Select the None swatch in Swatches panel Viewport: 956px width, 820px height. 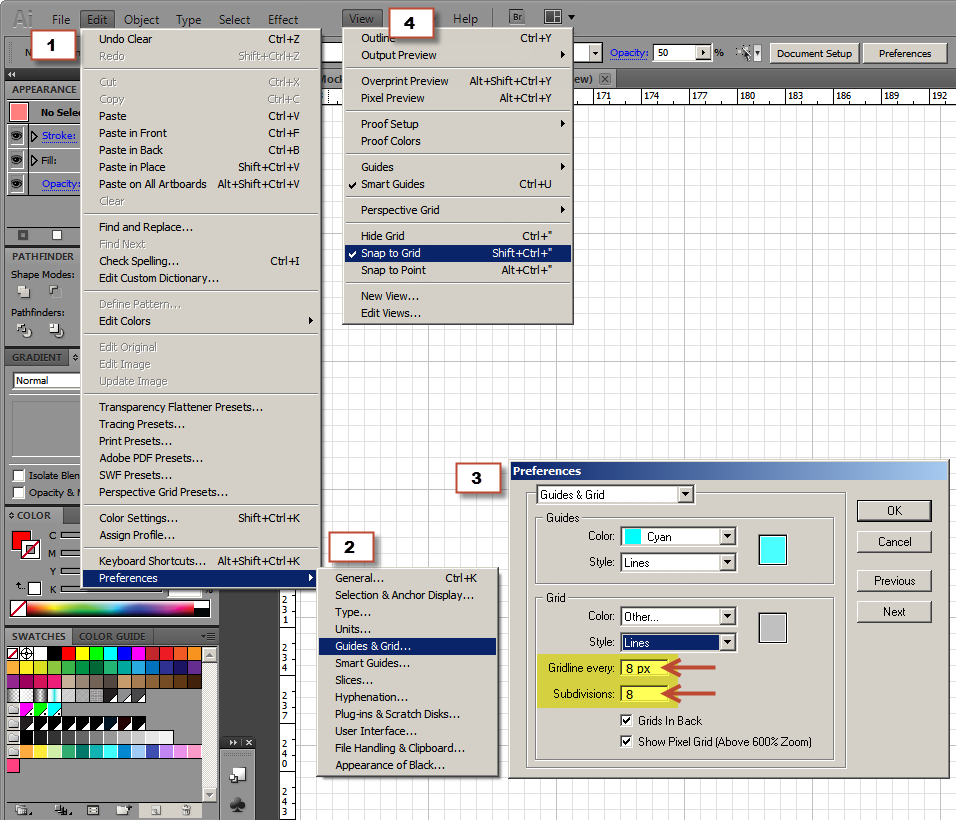pos(13,654)
